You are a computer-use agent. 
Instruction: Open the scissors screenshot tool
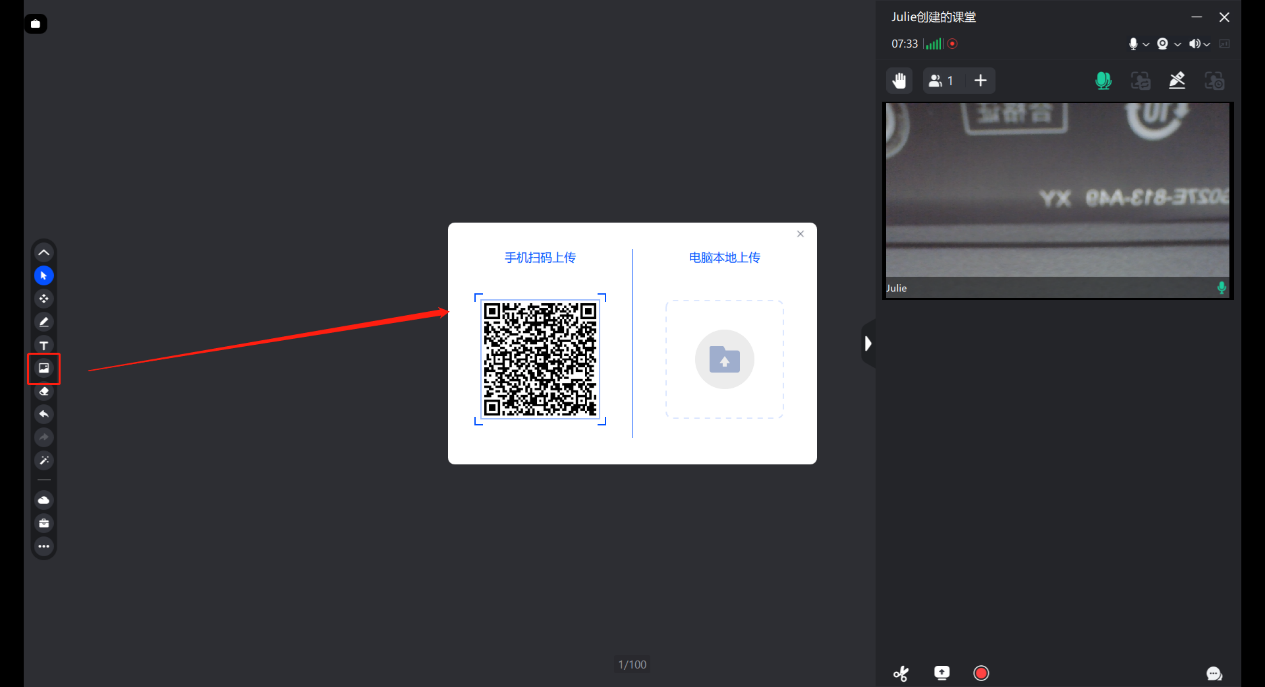pyautogui.click(x=901, y=673)
